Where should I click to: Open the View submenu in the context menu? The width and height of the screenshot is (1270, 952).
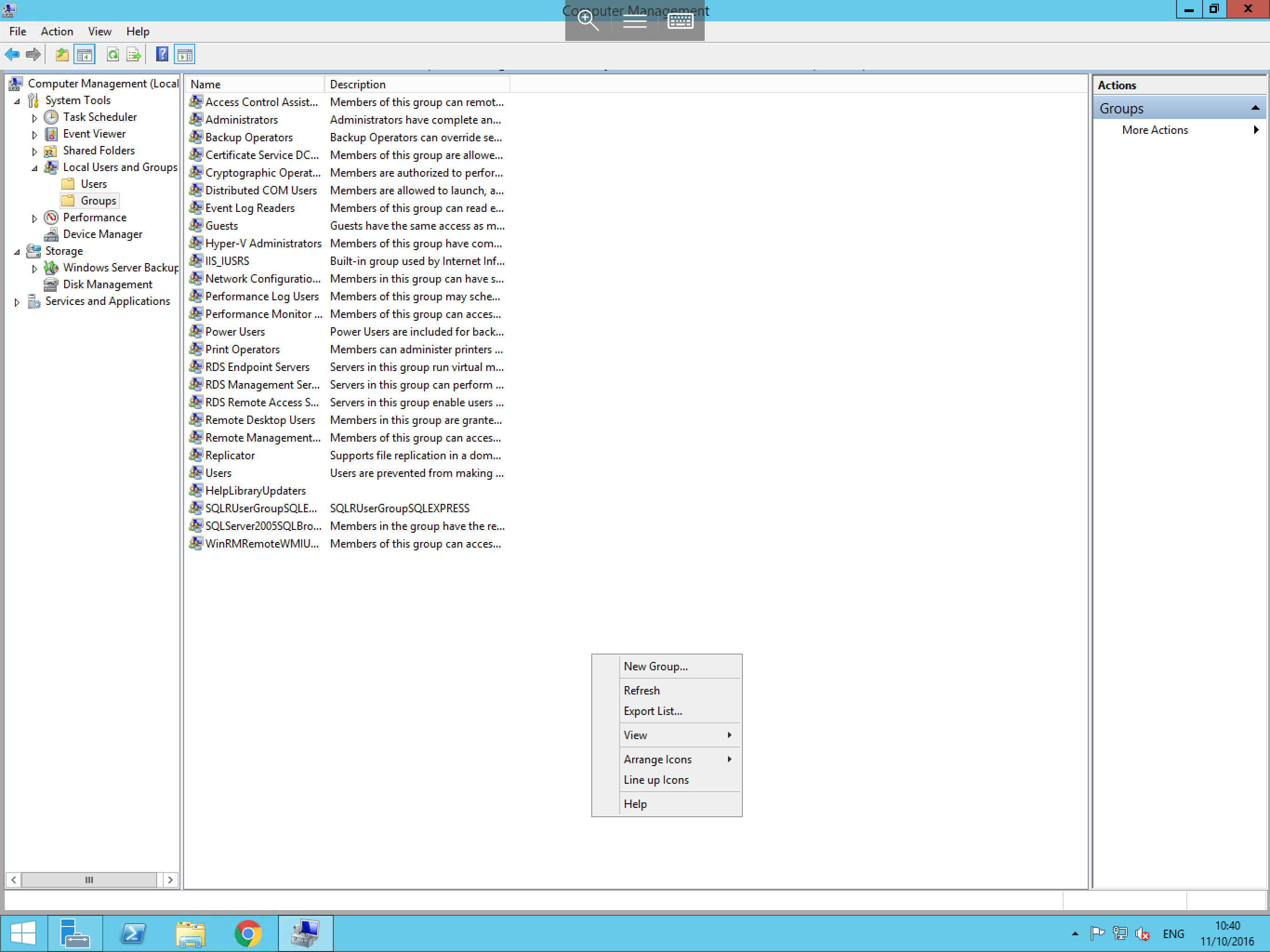(635, 734)
